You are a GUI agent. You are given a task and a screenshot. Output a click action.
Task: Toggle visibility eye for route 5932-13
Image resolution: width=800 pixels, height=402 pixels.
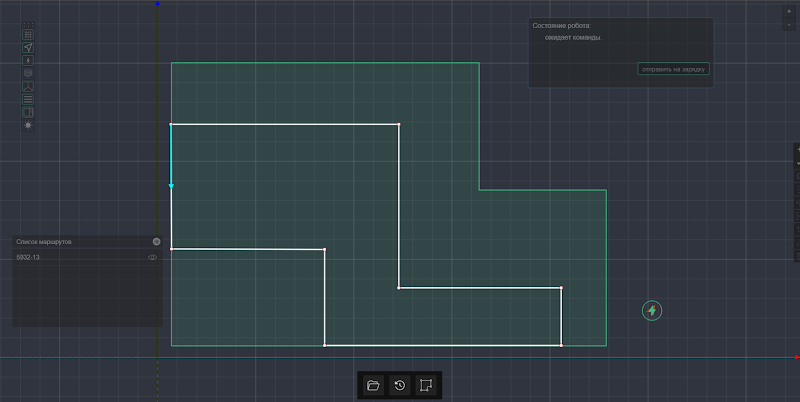[152, 258]
